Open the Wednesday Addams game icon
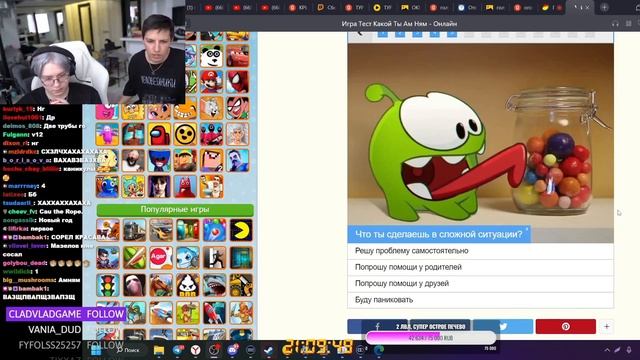The height and width of the screenshot is (360, 640). (x=159, y=187)
